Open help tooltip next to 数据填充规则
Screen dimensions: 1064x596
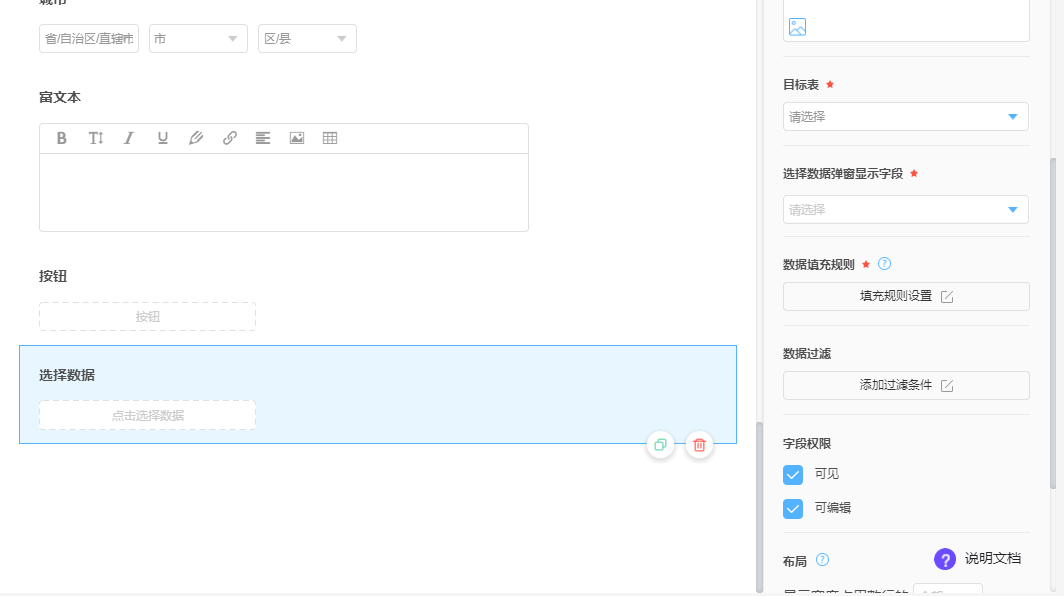(884, 263)
